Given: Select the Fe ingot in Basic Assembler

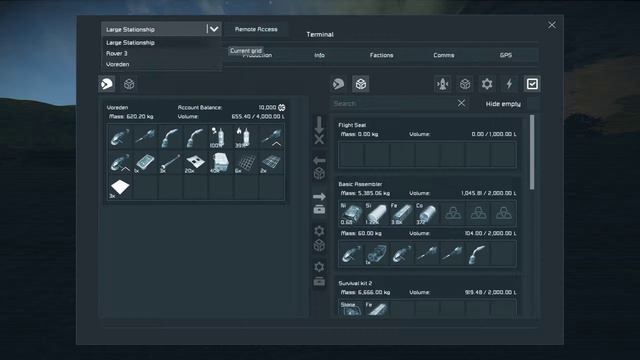Looking at the screenshot, I should [401, 213].
